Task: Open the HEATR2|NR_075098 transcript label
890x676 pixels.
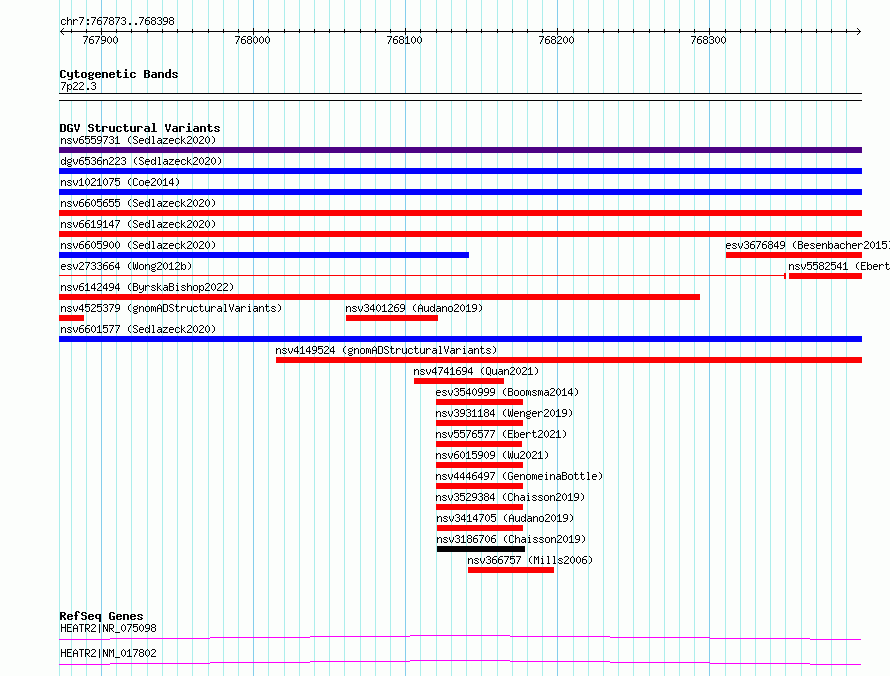Action: pos(108,628)
